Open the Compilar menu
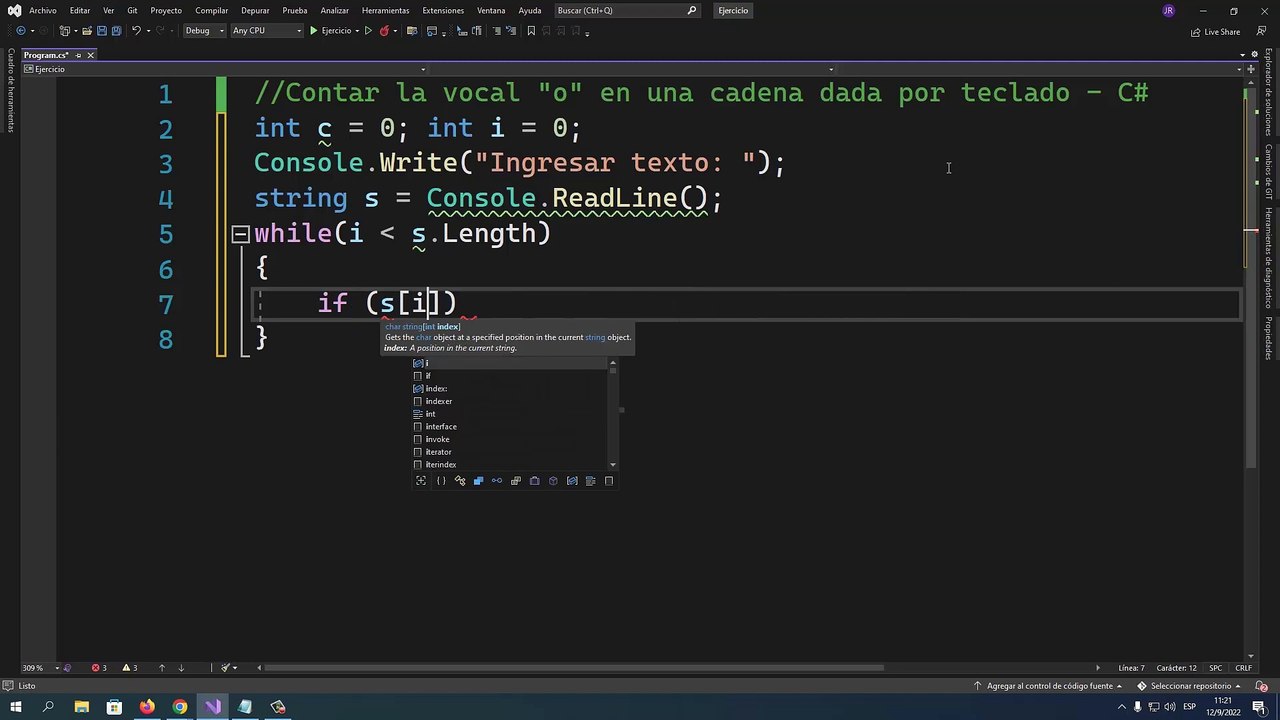Image resolution: width=1280 pixels, height=720 pixels. tap(212, 10)
